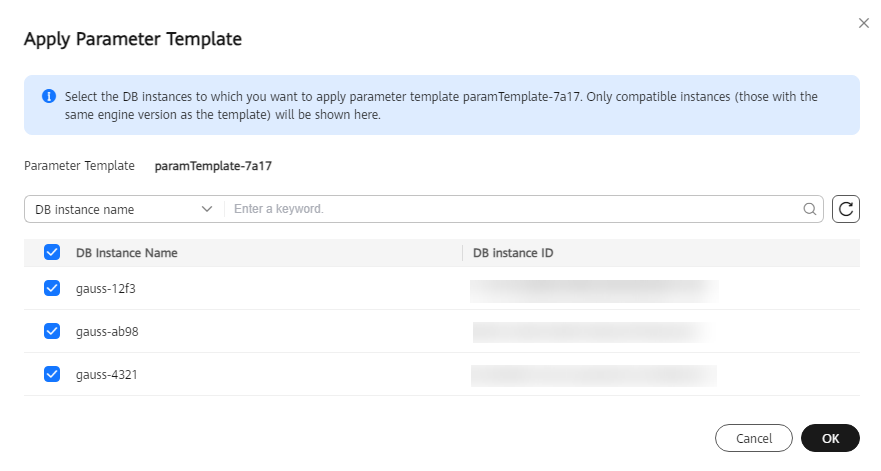Confirm with the OK button
The image size is (881, 471).
point(830,438)
